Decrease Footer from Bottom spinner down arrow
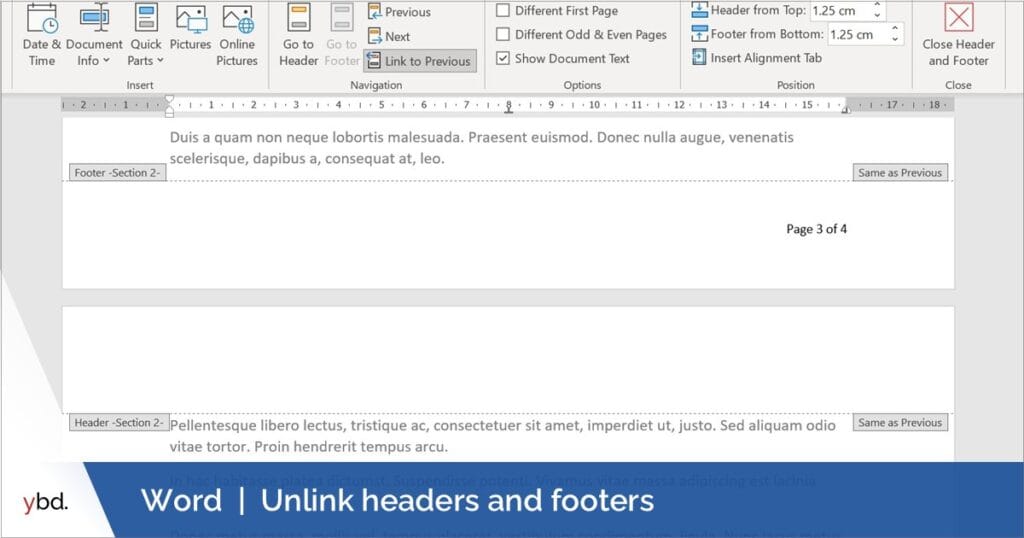Viewport: 1024px width, 538px height. 895,39
